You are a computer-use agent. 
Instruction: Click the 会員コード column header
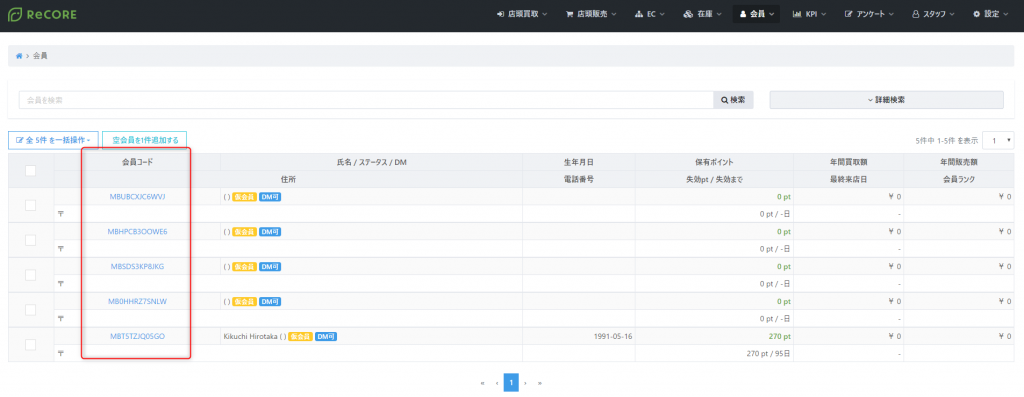(138, 162)
